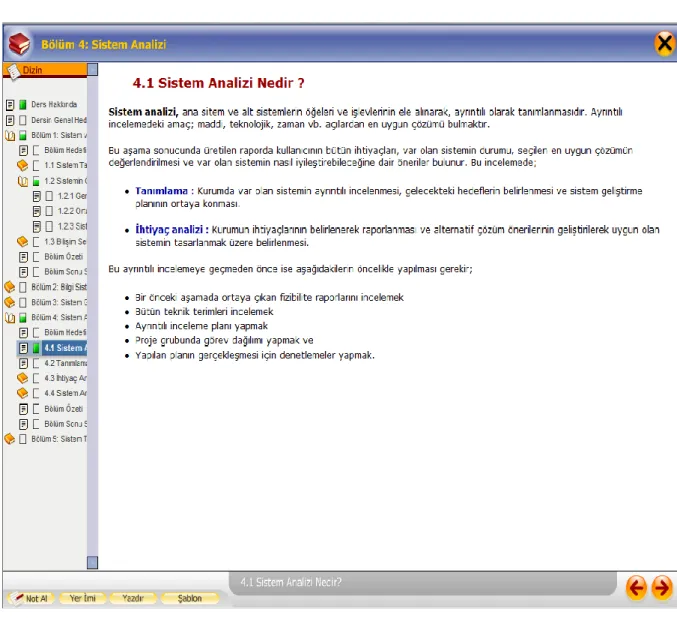677x618 pixels.
Task: Click the page icon beside Ders Hakkında
Action: (x=10, y=105)
